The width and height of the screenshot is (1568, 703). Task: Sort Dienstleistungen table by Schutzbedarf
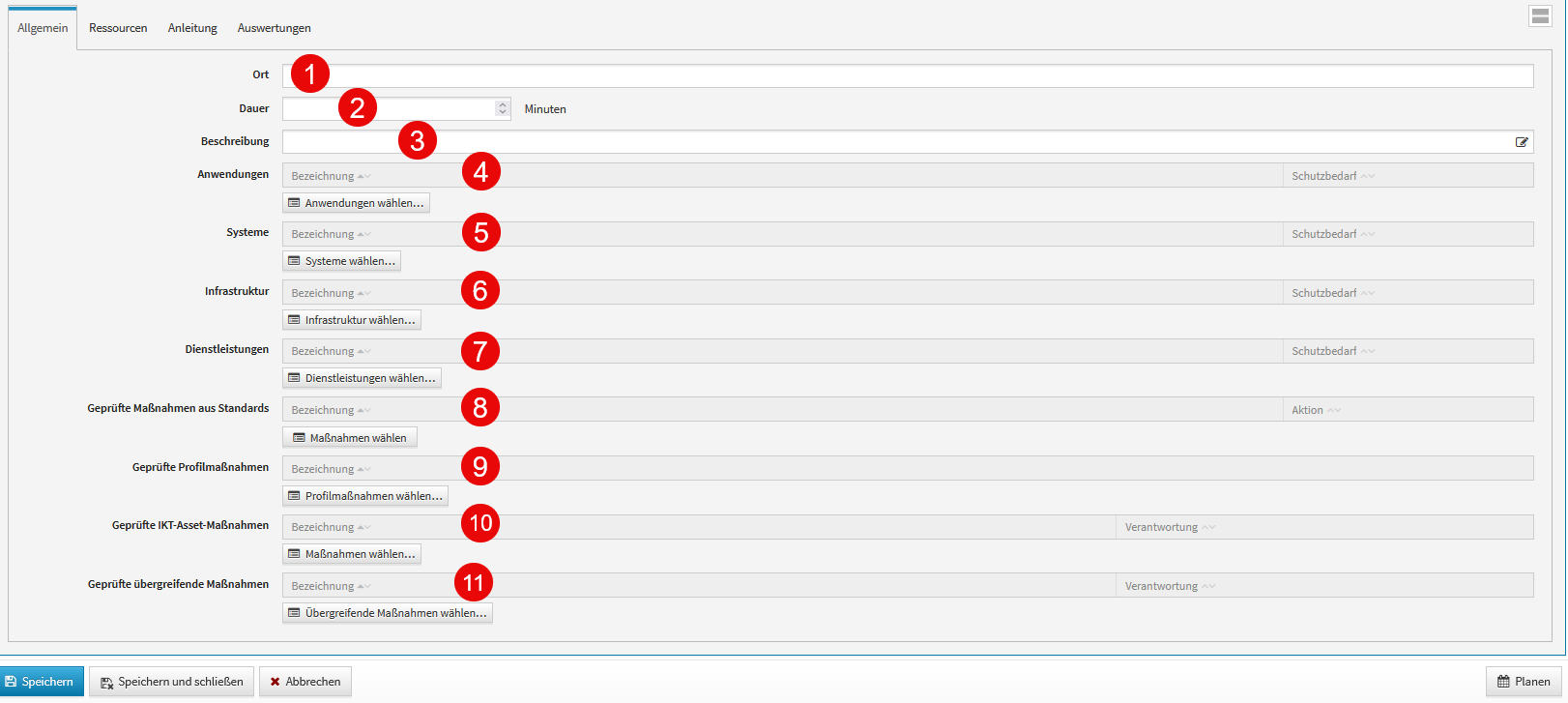(x=1333, y=351)
